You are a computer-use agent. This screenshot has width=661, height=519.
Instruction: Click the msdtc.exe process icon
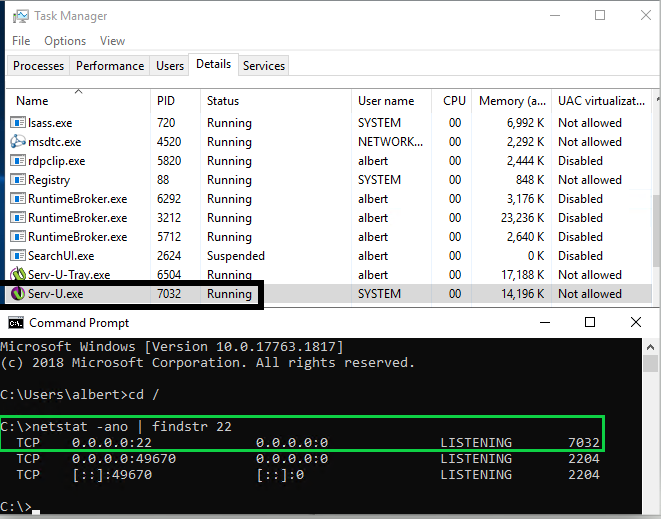(x=18, y=142)
